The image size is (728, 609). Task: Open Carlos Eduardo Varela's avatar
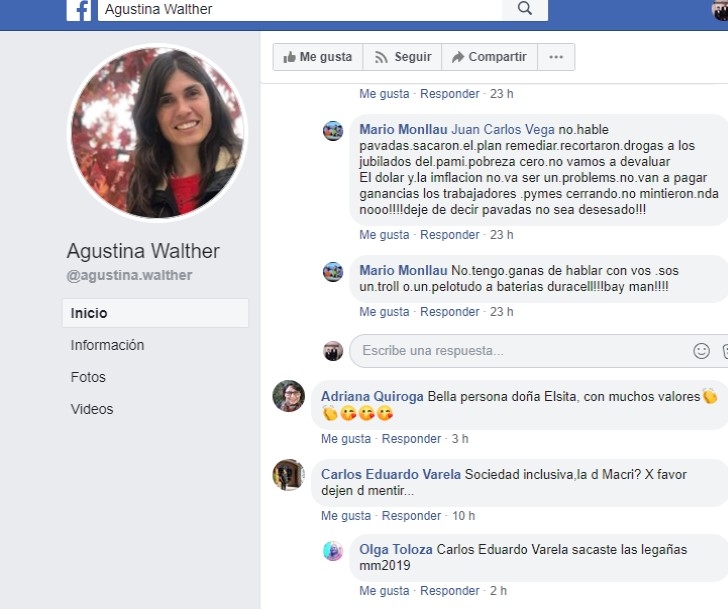pyautogui.click(x=288, y=475)
